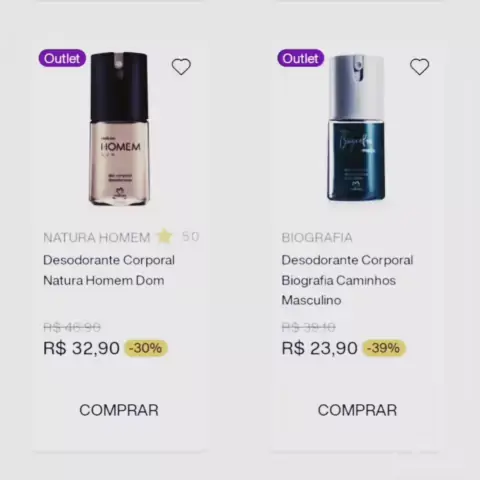Screen dimensions: 480x480
Task: Click the 5.0 rating score
Action: click(191, 237)
